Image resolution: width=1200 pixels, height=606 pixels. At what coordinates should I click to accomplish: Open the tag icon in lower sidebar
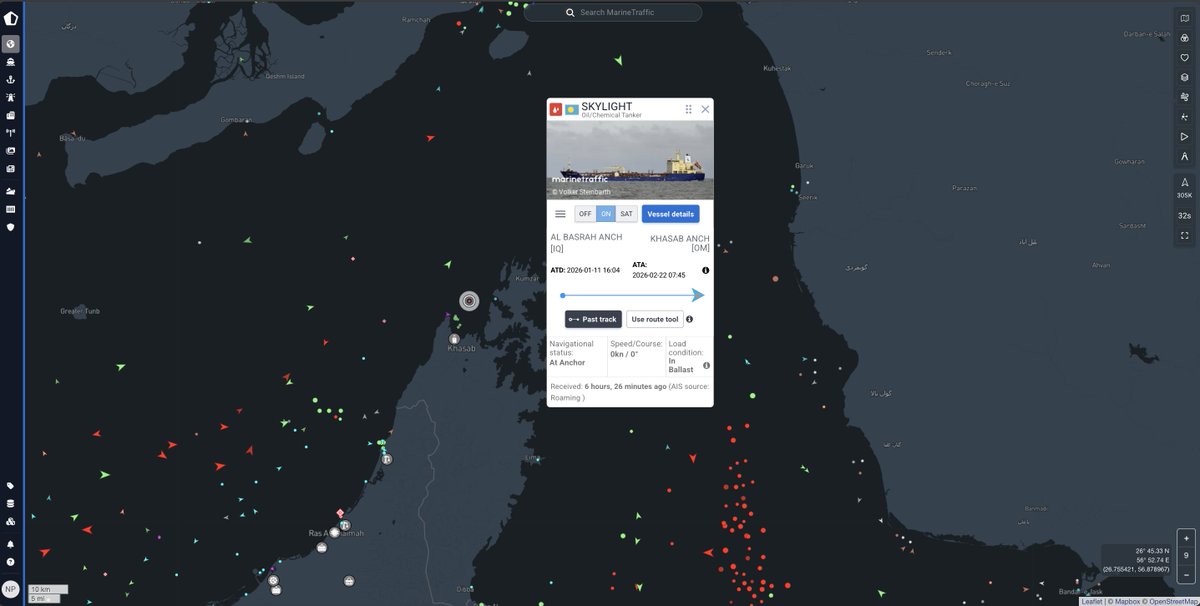(11, 486)
